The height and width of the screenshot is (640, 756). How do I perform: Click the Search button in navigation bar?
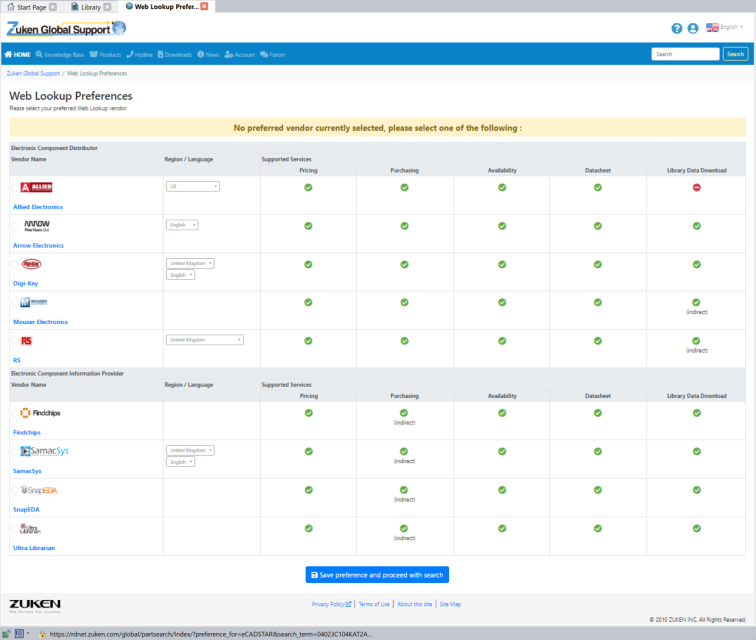click(735, 54)
